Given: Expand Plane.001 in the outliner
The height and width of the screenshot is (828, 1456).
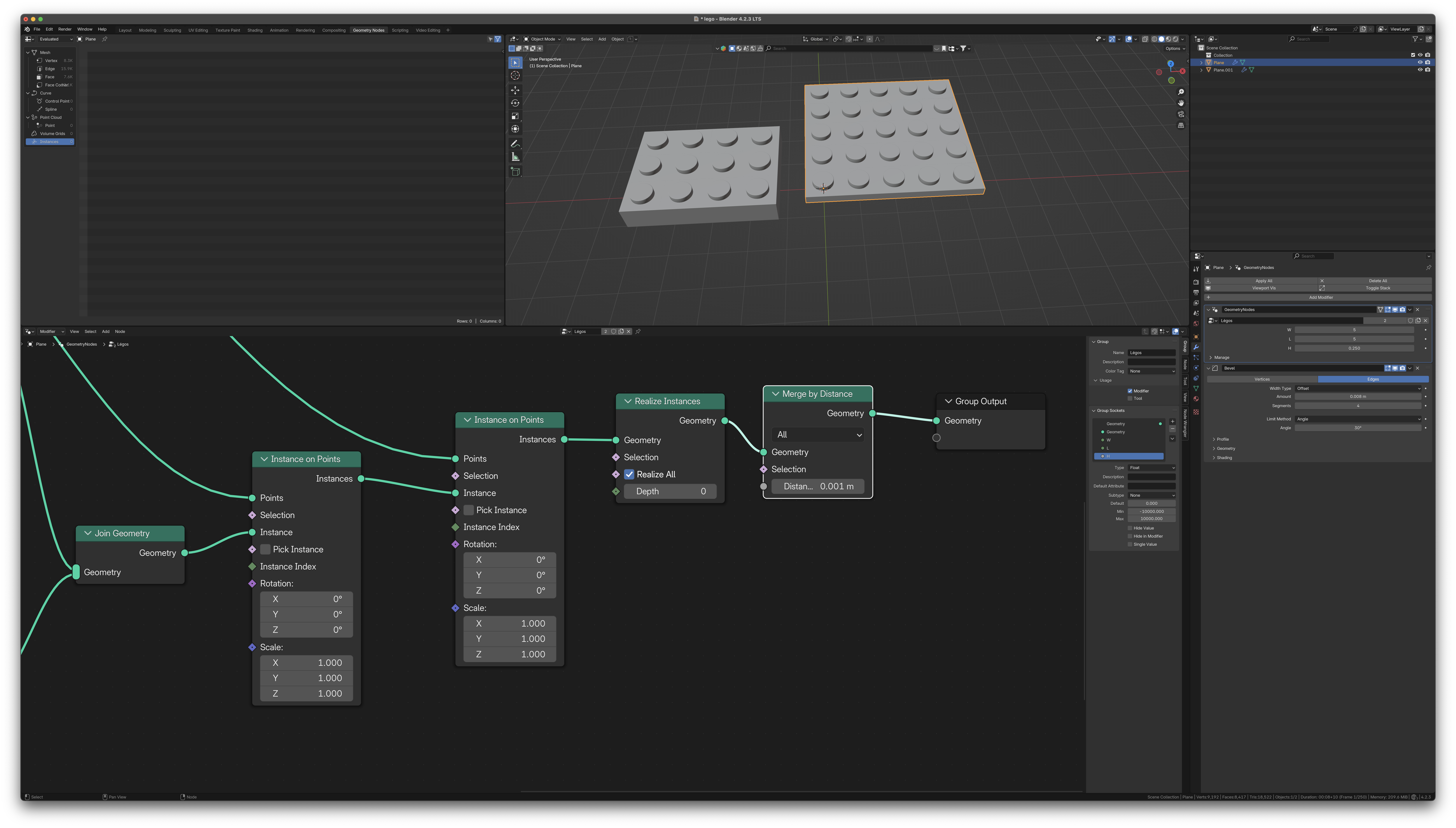Looking at the screenshot, I should click(x=1201, y=70).
